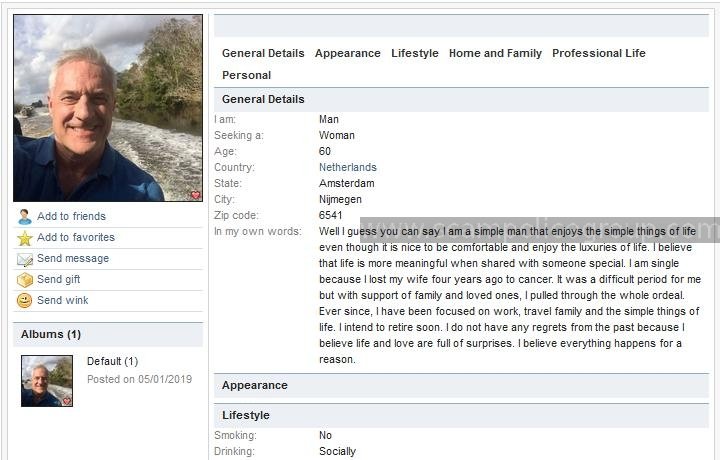Image resolution: width=720 pixels, height=460 pixels.
Task: Click the heart icon on the profile photo
Action: [196, 195]
